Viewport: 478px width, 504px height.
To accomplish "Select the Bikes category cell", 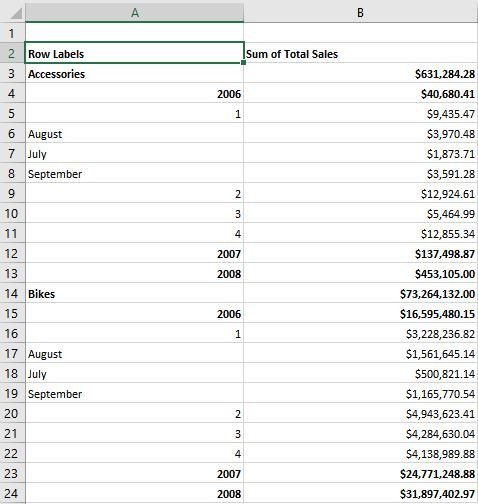I will 134,293.
